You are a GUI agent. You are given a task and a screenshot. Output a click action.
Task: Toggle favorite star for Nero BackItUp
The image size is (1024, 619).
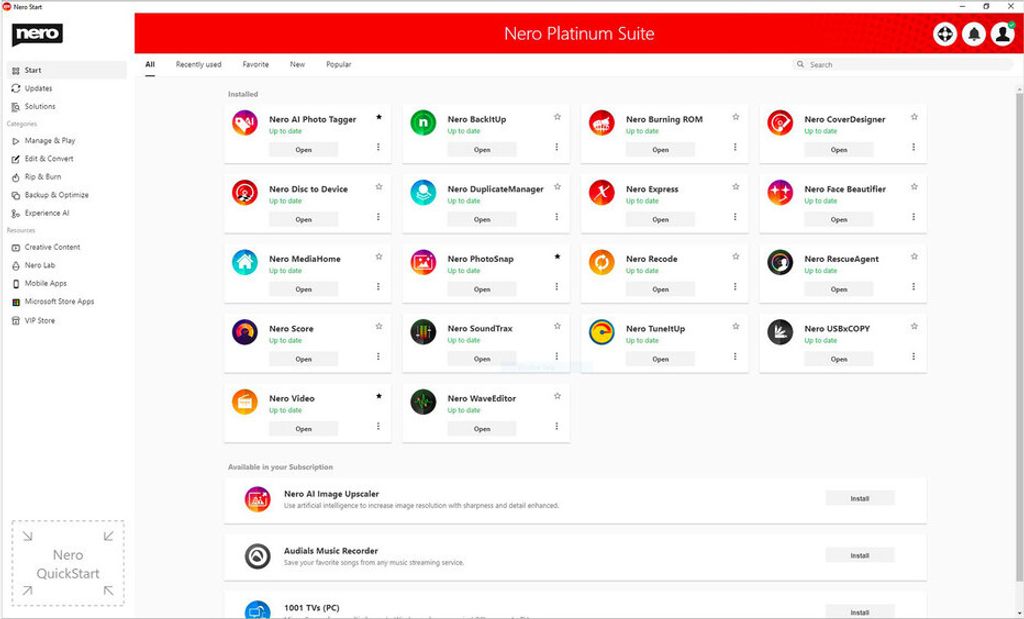pyautogui.click(x=557, y=118)
